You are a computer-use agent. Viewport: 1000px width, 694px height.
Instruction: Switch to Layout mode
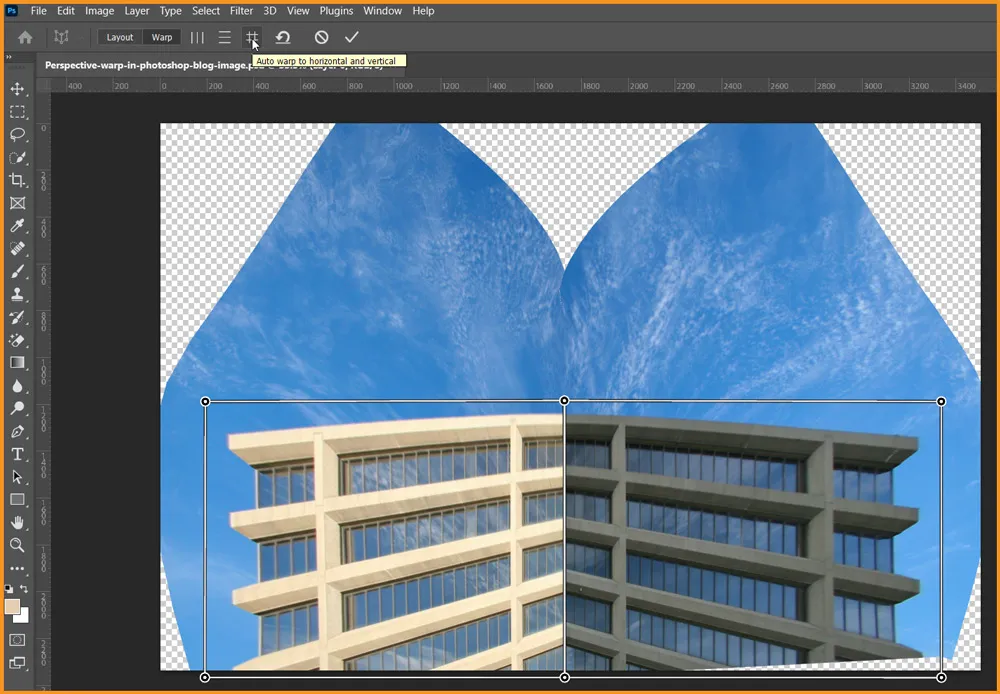pyautogui.click(x=120, y=37)
